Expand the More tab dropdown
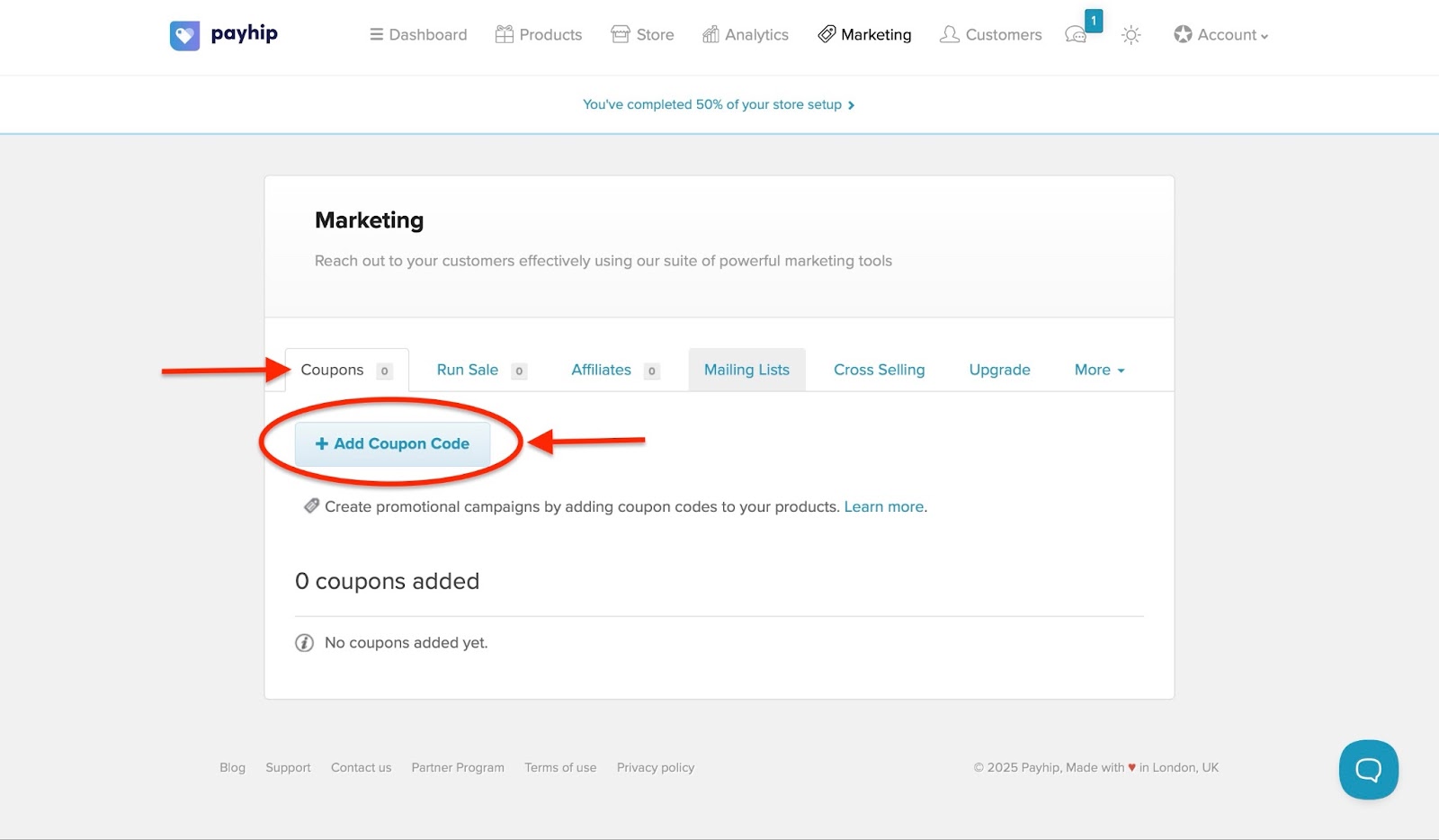The image size is (1439, 840). (x=1099, y=370)
